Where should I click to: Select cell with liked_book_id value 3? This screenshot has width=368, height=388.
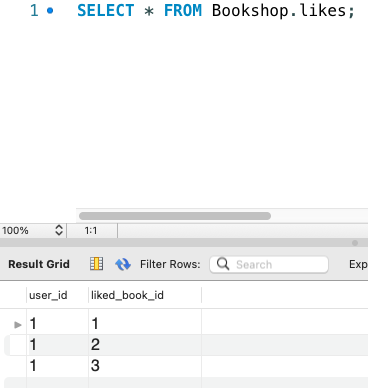tap(145, 366)
